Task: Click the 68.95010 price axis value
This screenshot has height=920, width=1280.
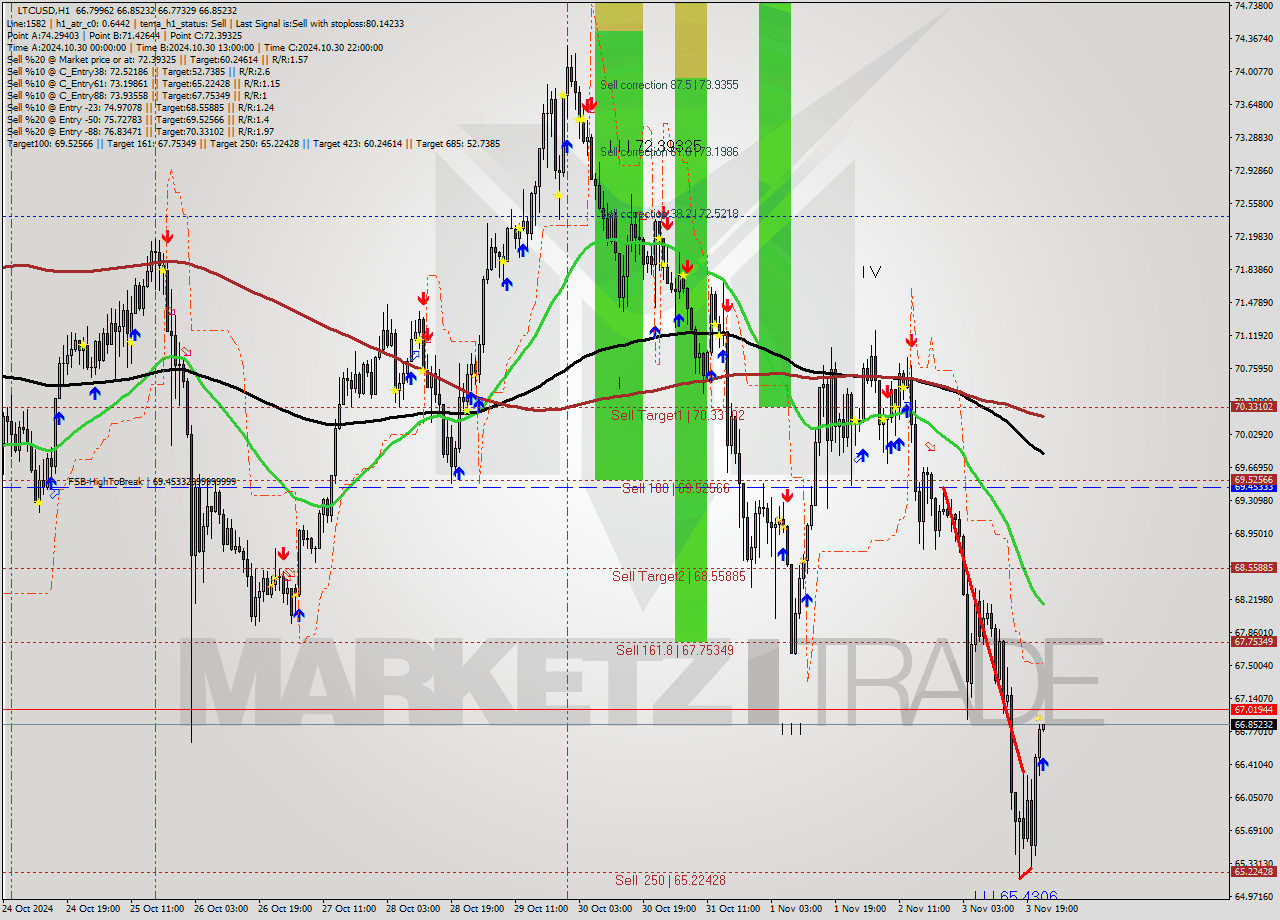Action: [1253, 533]
